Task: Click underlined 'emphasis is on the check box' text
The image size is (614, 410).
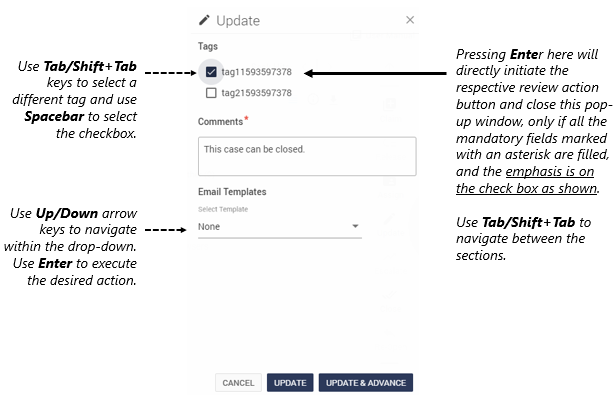Action: [527, 180]
